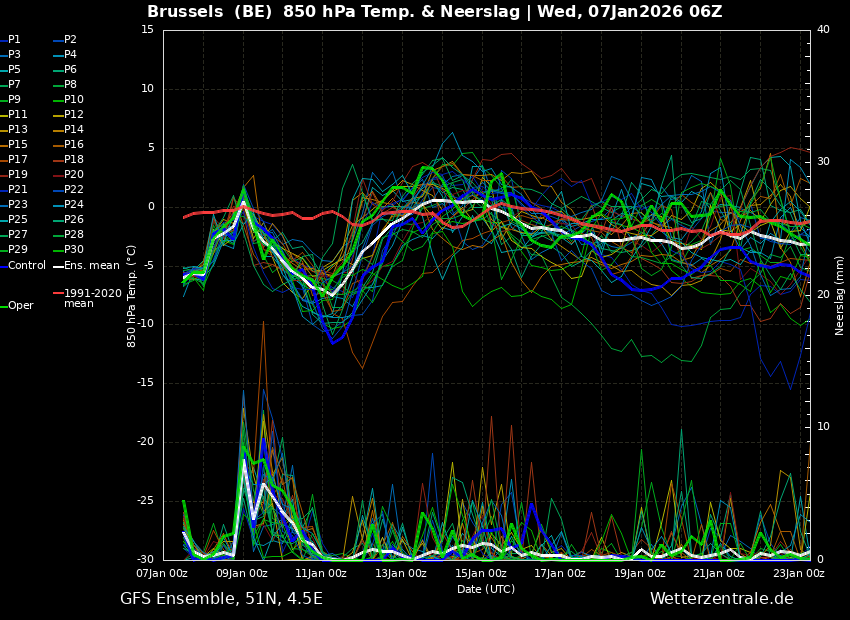The image size is (850, 620).
Task: Click the 40 precipitation axis tick
Action: 823,29
